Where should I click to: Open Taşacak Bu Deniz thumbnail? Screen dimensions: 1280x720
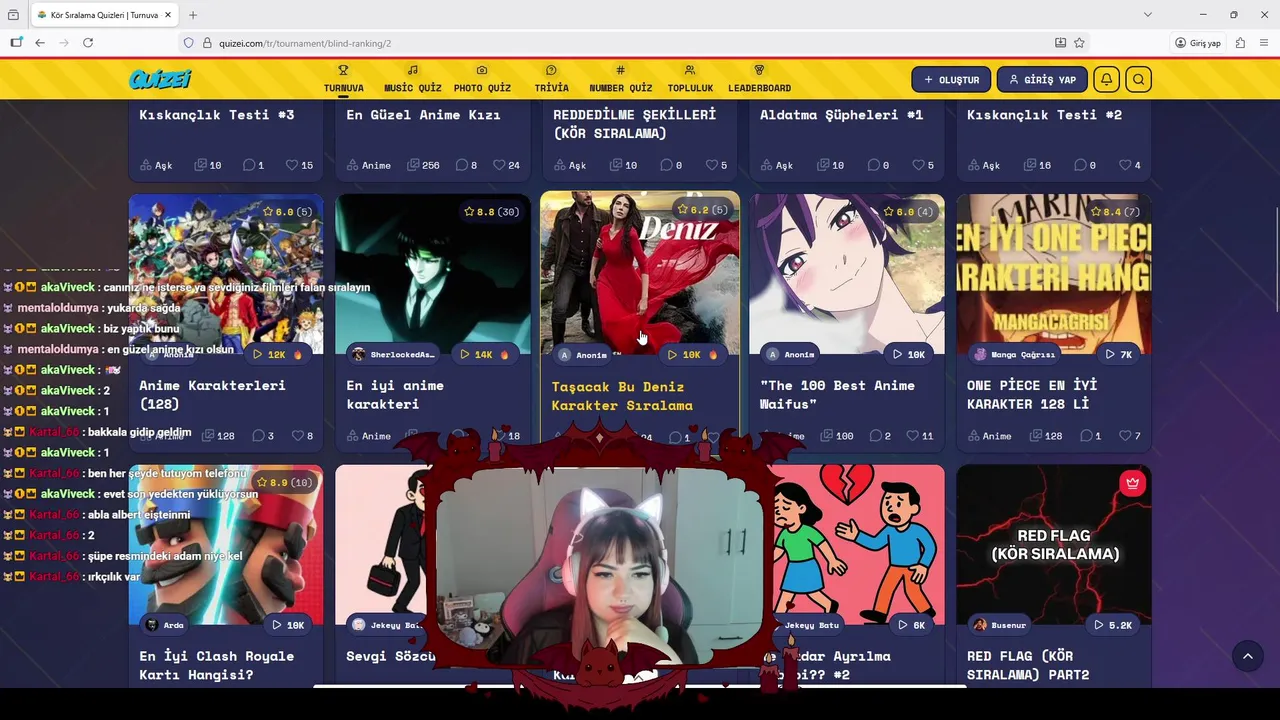[640, 274]
